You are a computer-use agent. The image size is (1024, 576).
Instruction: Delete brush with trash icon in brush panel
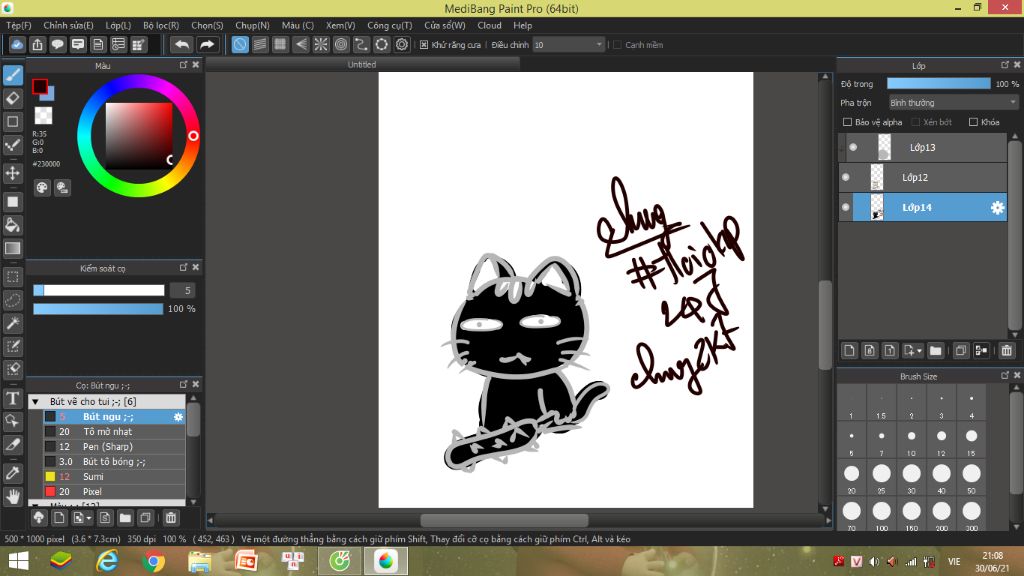pyautogui.click(x=170, y=518)
